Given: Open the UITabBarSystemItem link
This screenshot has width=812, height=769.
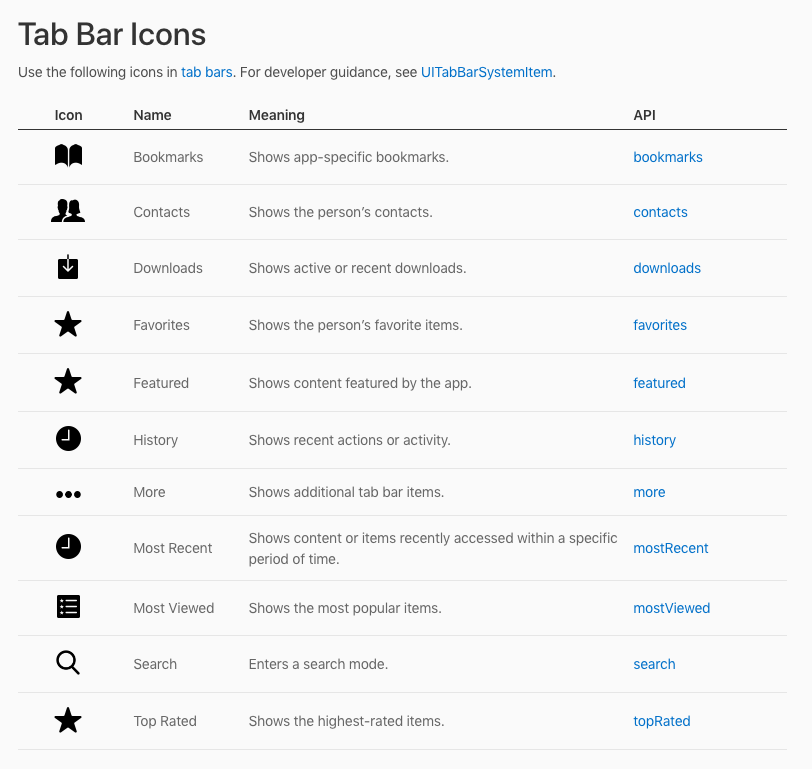Looking at the screenshot, I should click(486, 72).
